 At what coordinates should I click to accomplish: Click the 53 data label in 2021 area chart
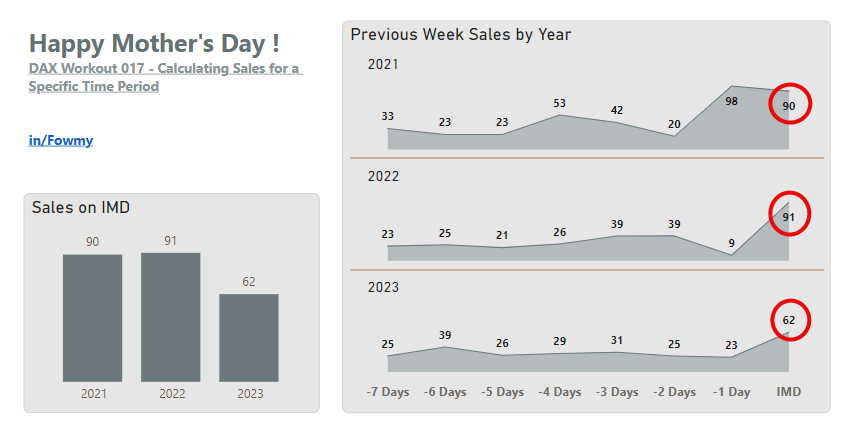pos(560,103)
